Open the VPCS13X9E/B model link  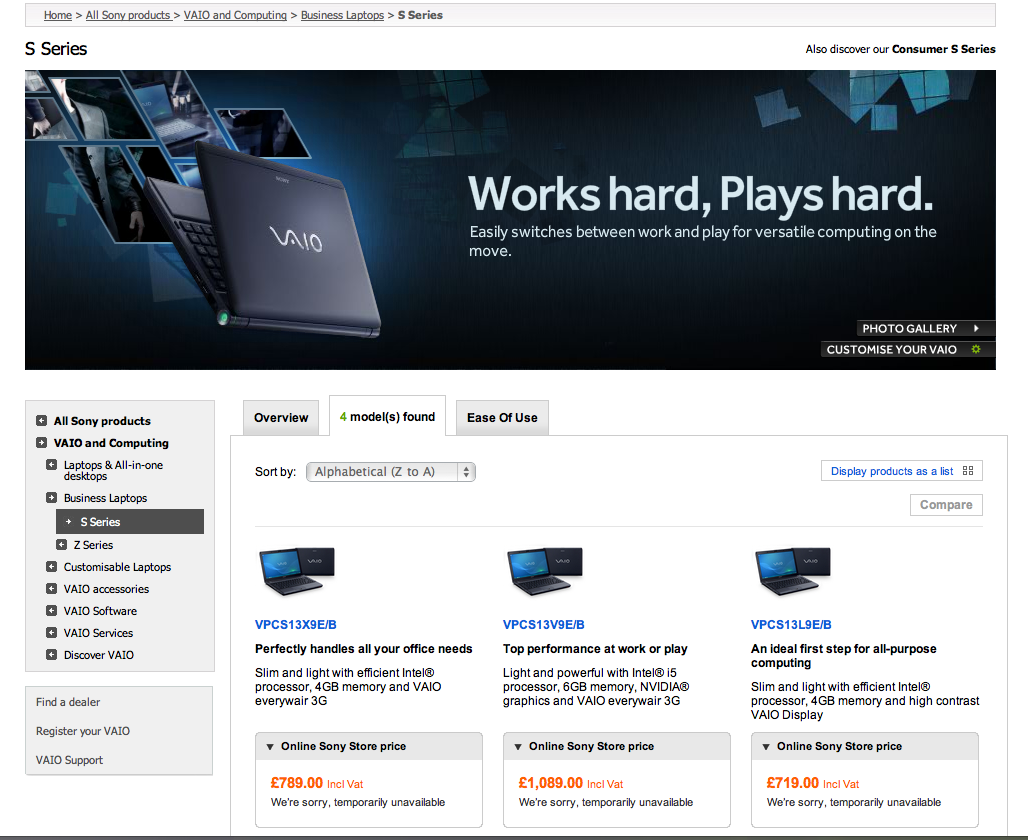point(296,625)
